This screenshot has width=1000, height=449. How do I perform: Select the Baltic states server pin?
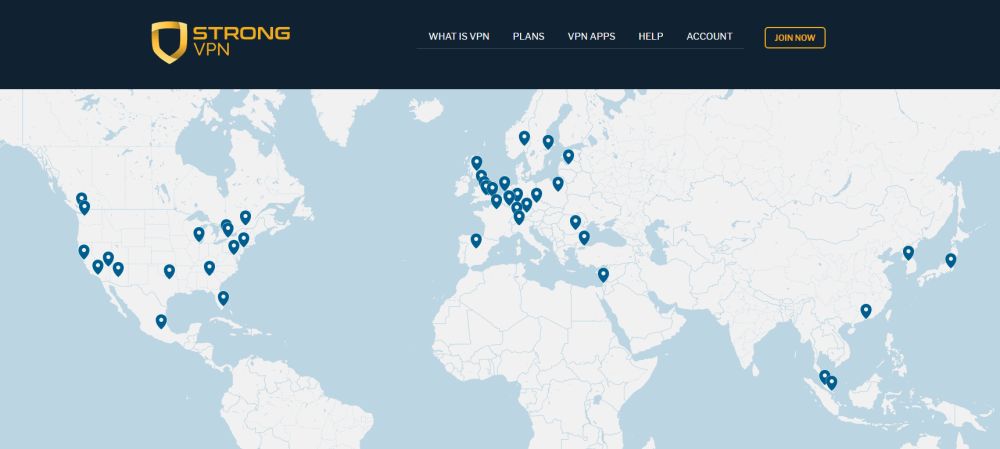(x=568, y=156)
